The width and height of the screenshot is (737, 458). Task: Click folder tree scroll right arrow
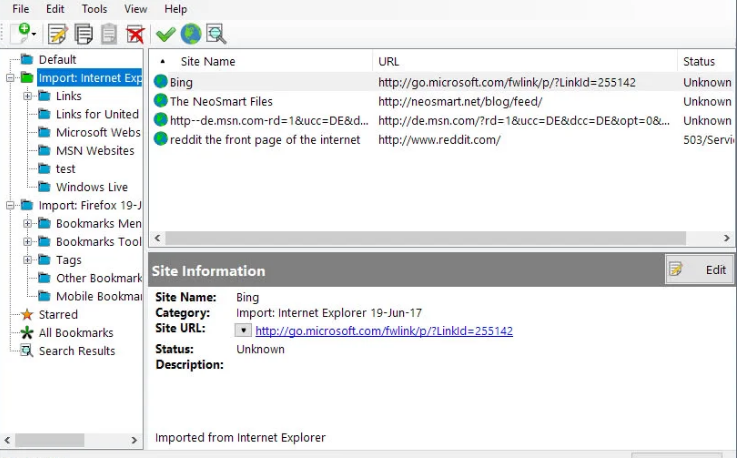click(x=134, y=440)
